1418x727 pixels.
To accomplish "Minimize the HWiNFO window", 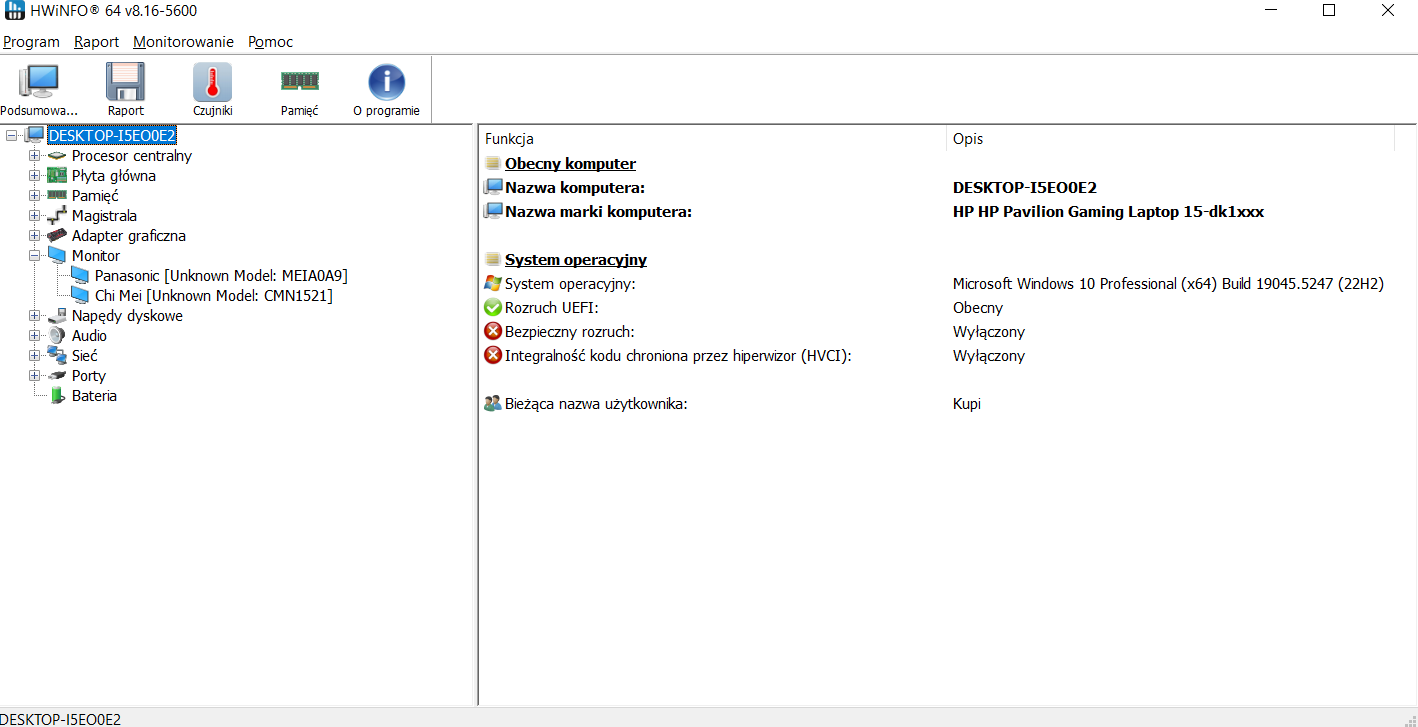I will point(1270,11).
